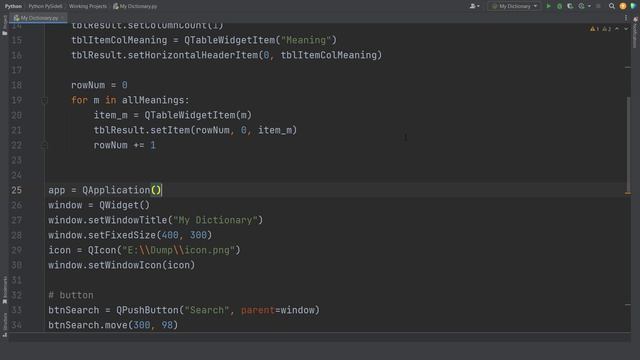Click line number 25 in the gutter
This screenshot has height=360, width=640.
[x=16, y=190]
